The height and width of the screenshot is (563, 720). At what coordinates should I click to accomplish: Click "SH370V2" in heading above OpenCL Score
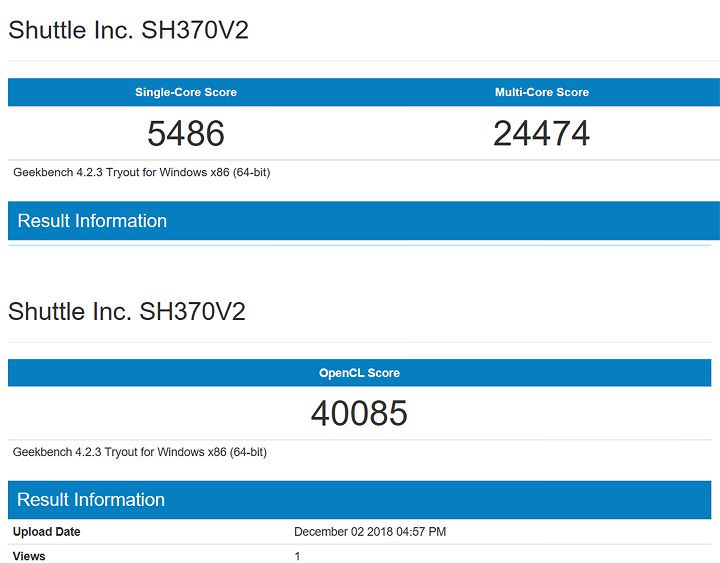click(x=194, y=311)
